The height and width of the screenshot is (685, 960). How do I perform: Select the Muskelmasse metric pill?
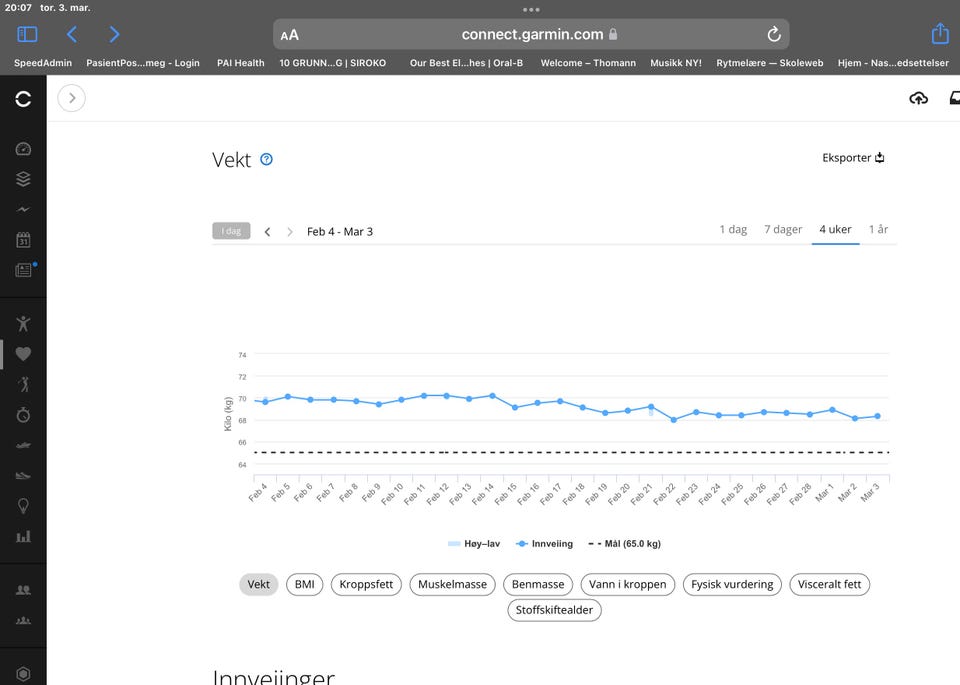pos(452,585)
